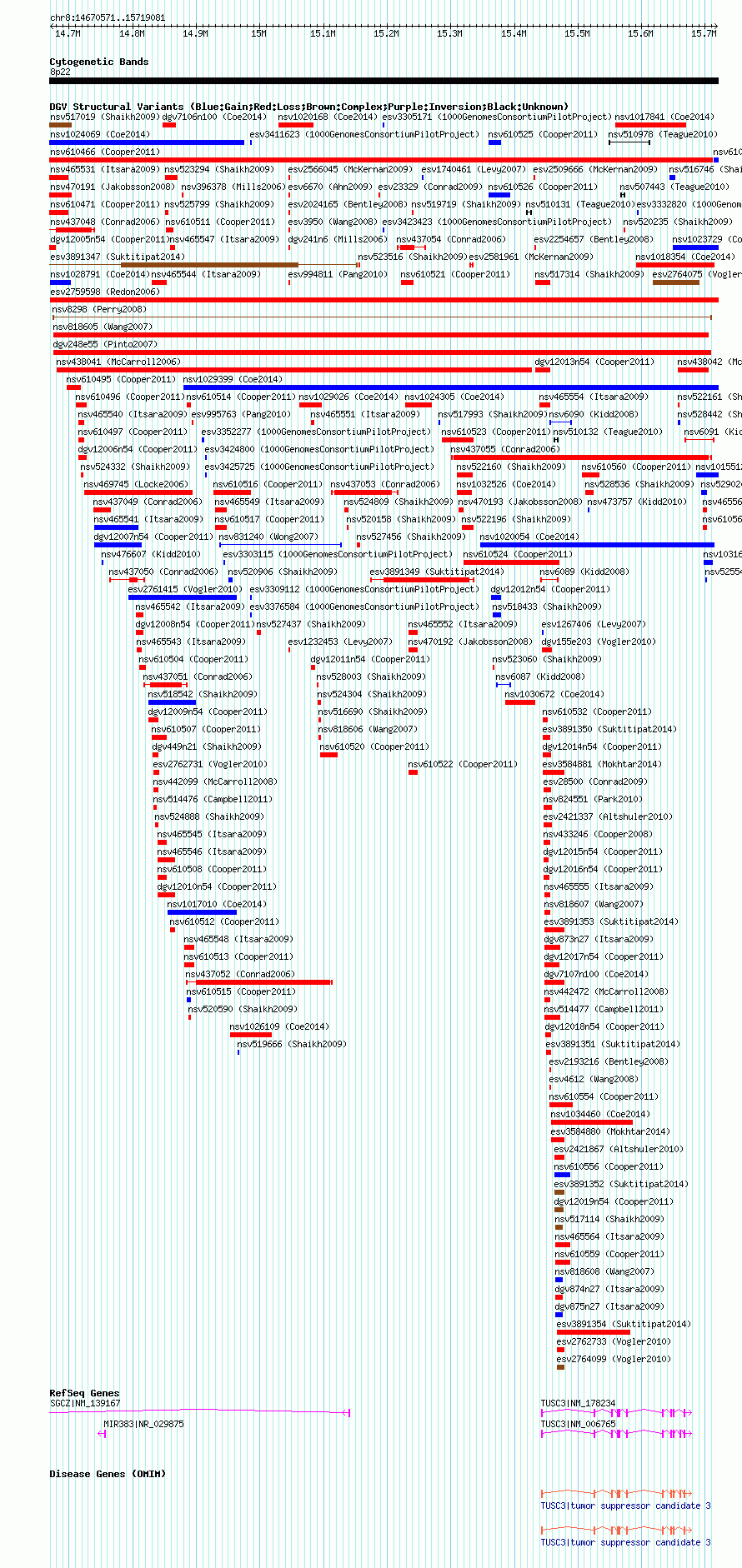The image size is (742, 1568).
Task: Select nsv610520 (Cooper2011) variant label
Action: coord(374,747)
